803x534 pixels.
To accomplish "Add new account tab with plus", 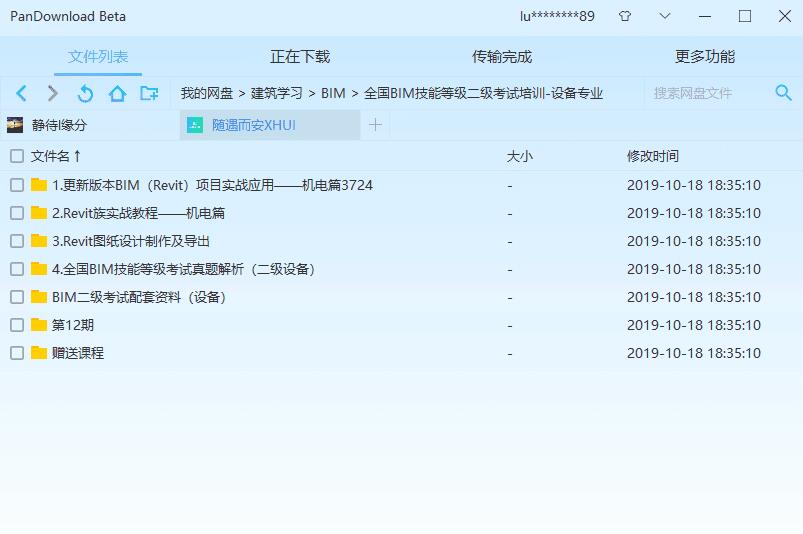I will 375,125.
